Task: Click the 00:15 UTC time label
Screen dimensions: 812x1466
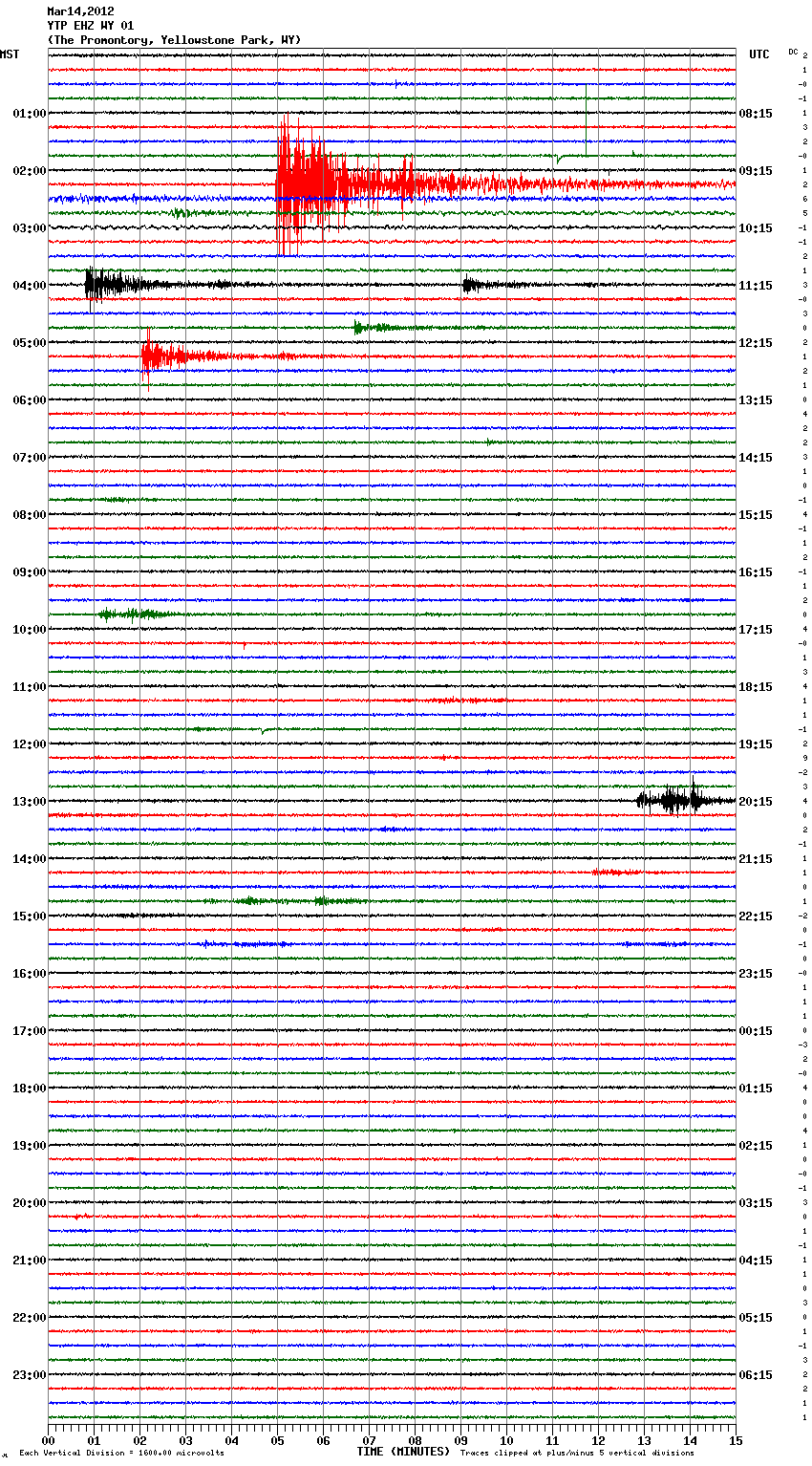Action: click(x=756, y=1031)
